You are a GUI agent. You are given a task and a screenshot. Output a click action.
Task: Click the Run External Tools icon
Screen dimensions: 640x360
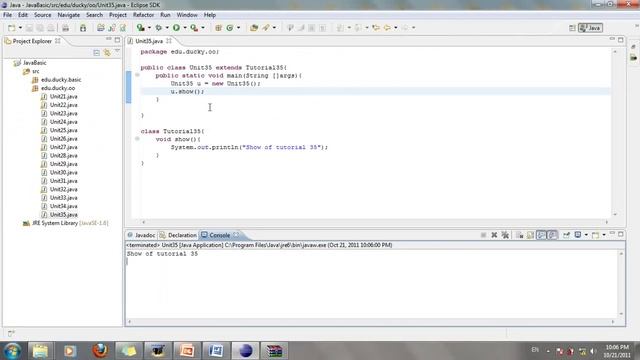[194, 28]
